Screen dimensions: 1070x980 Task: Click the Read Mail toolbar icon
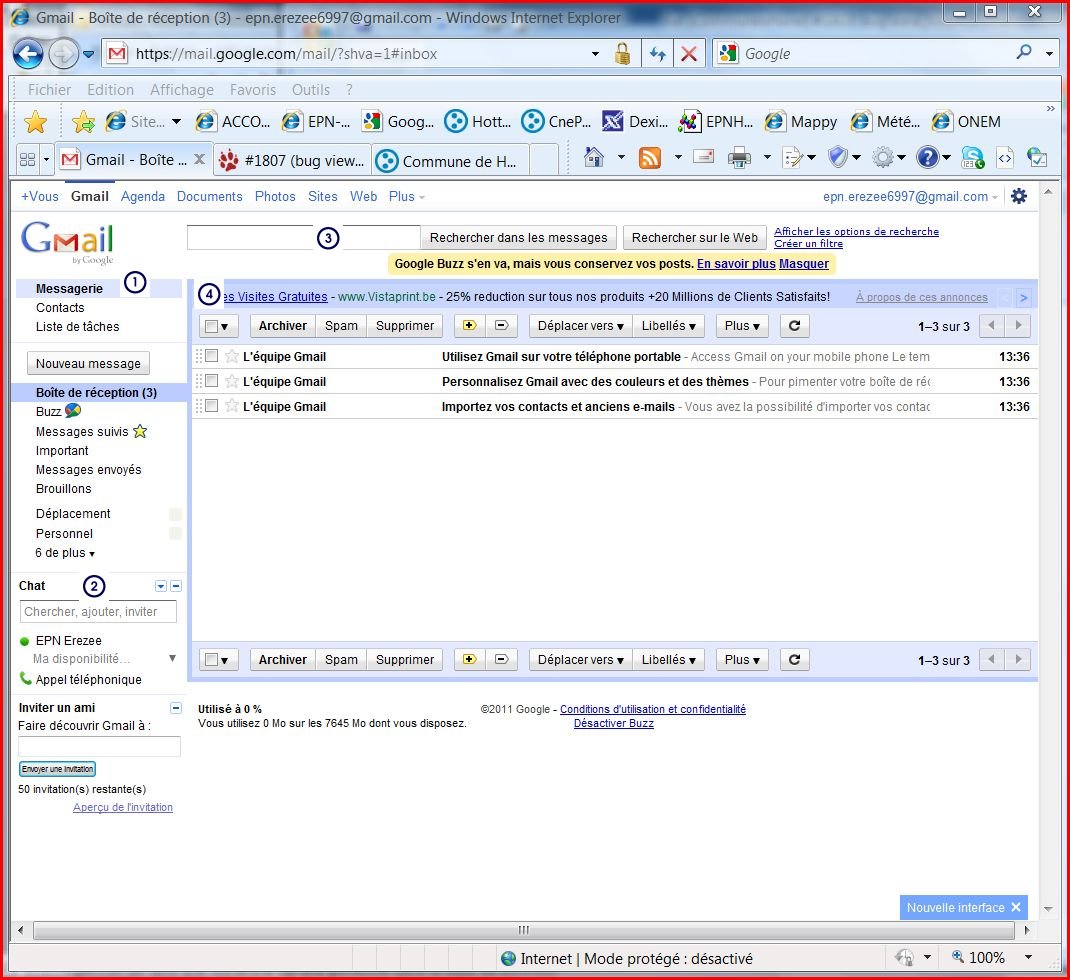pos(704,158)
